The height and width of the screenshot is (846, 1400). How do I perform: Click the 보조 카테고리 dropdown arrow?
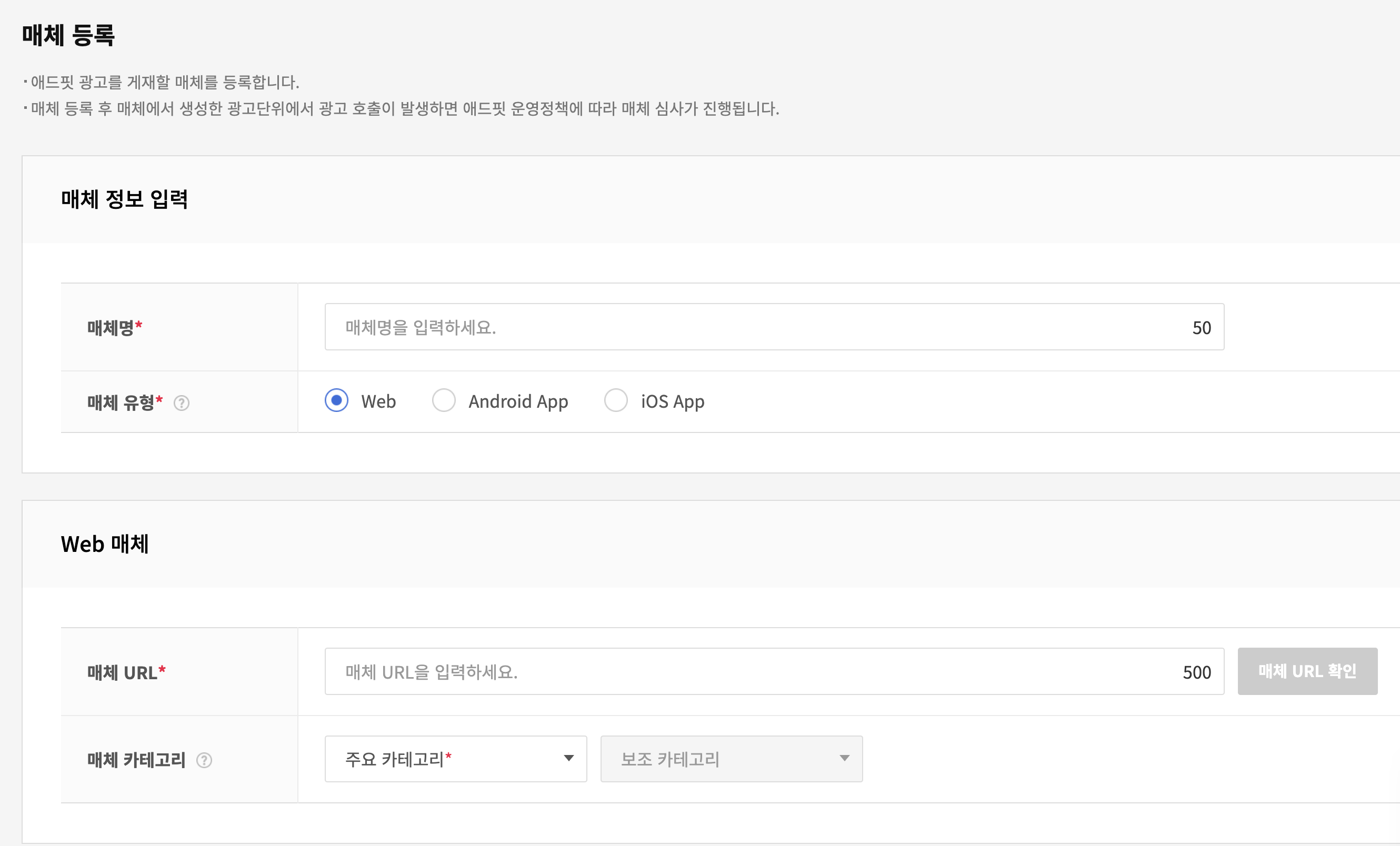tap(844, 759)
